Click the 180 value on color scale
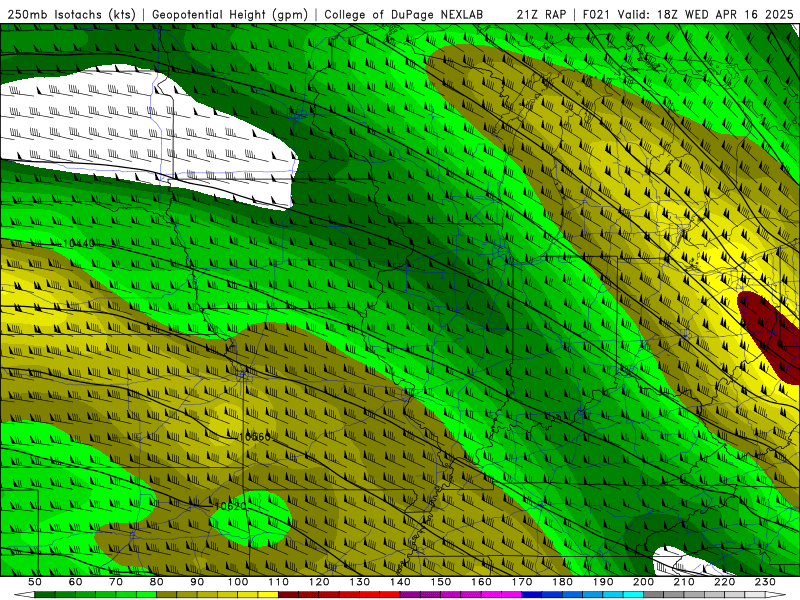This screenshot has width=800, height=600. [562, 582]
